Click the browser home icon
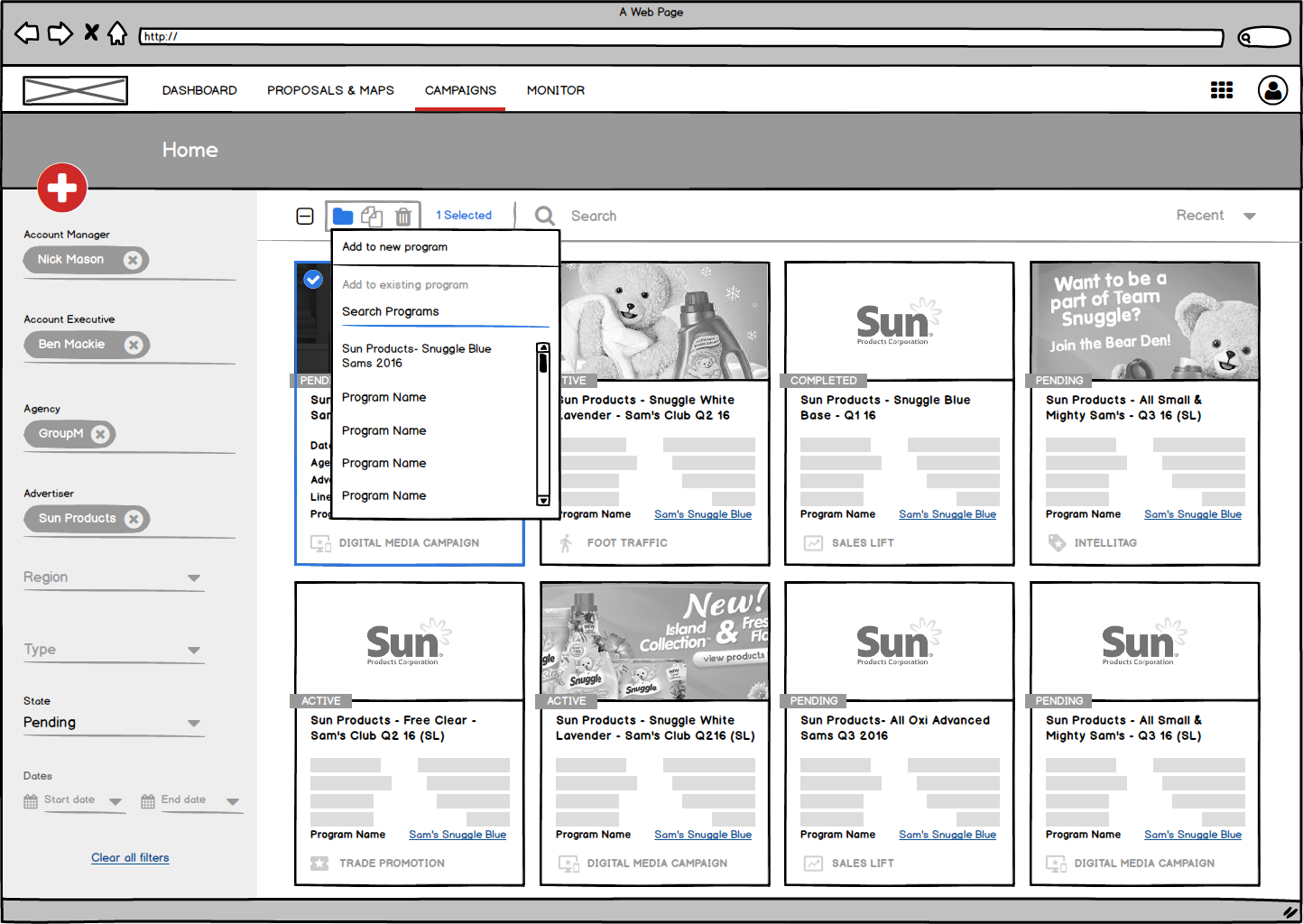 (x=117, y=34)
